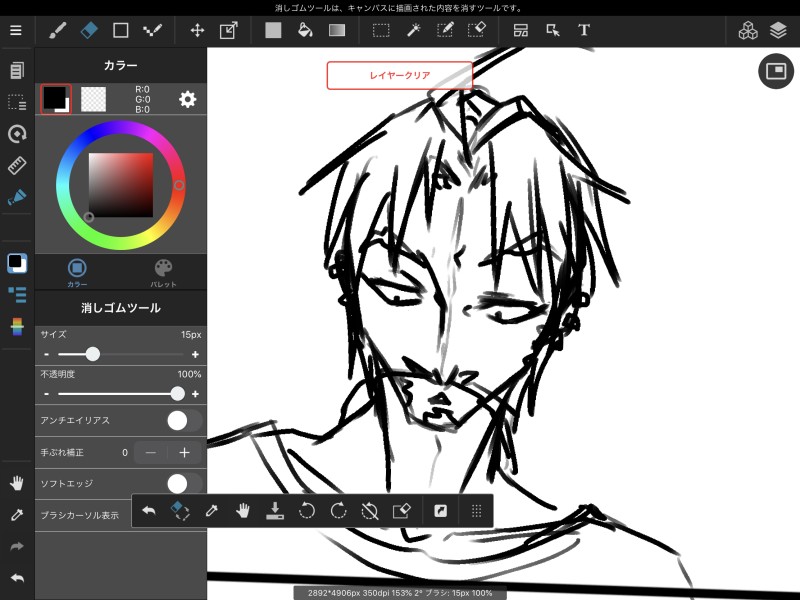Rotate canvas right in floating bar
The height and width of the screenshot is (600, 800).
click(338, 511)
